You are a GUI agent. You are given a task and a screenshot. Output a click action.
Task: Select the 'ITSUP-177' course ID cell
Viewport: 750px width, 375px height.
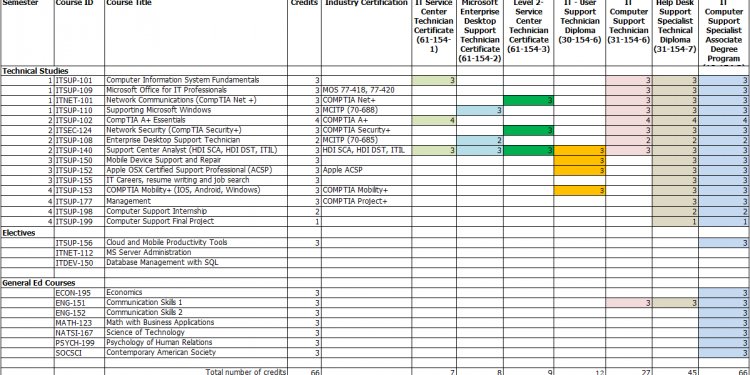click(x=79, y=201)
